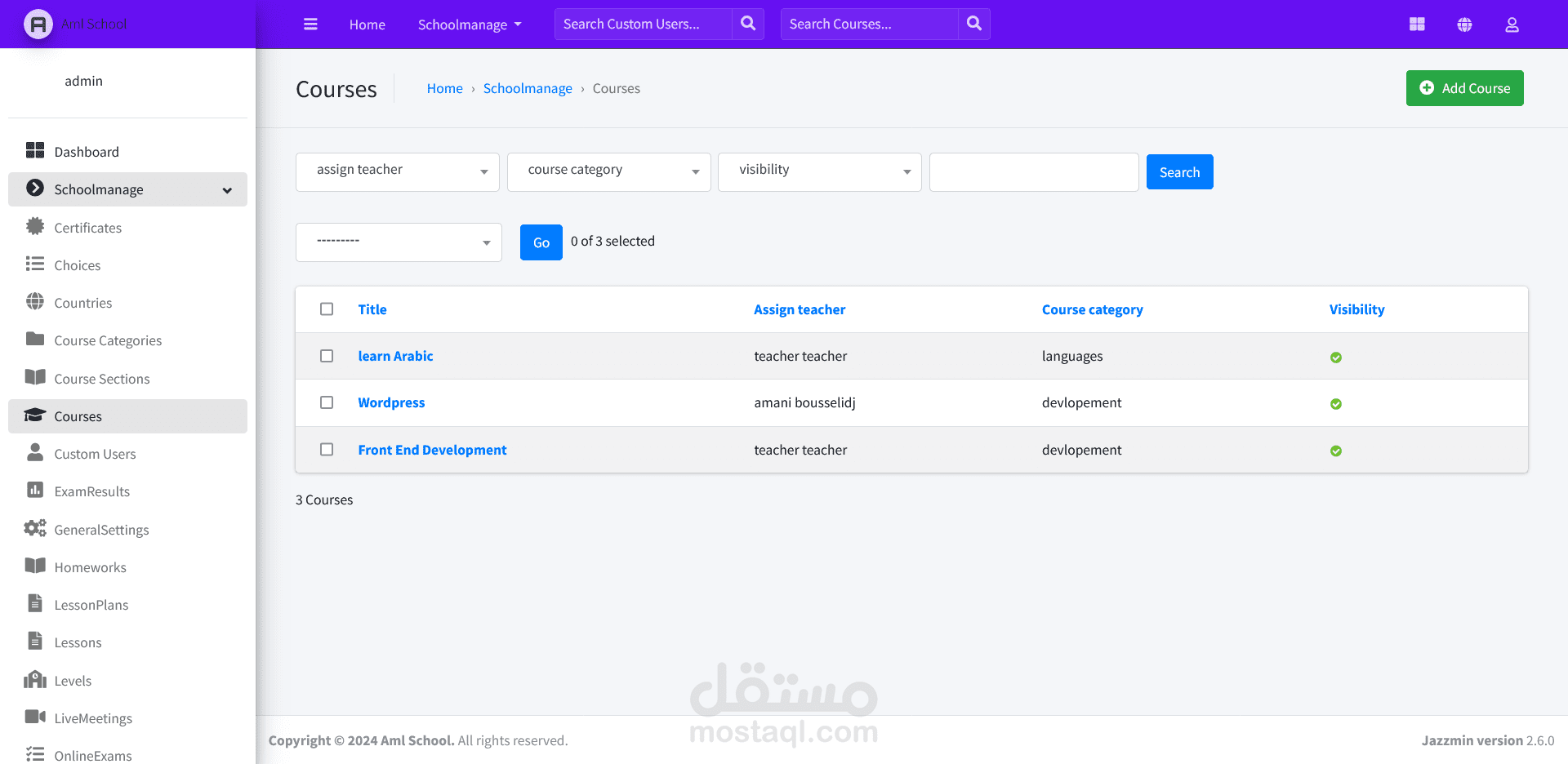Viewport: 1568px width, 764px height.
Task: Open the bulk action dropdown
Action: [399, 242]
